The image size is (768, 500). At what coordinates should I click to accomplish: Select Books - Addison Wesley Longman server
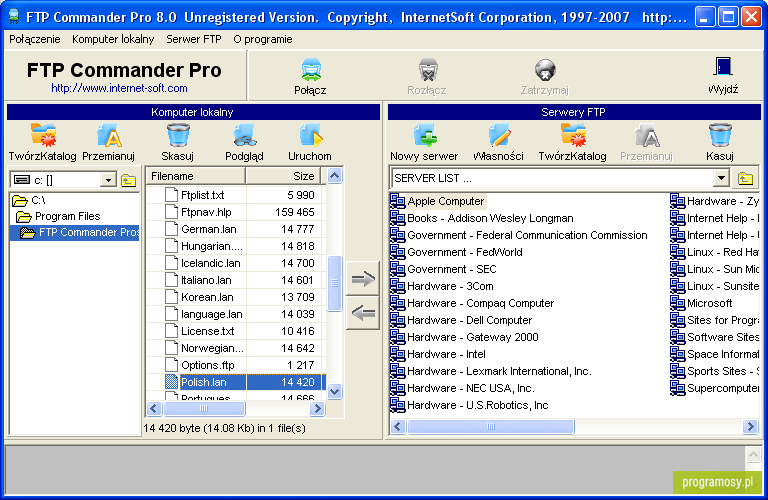482,218
